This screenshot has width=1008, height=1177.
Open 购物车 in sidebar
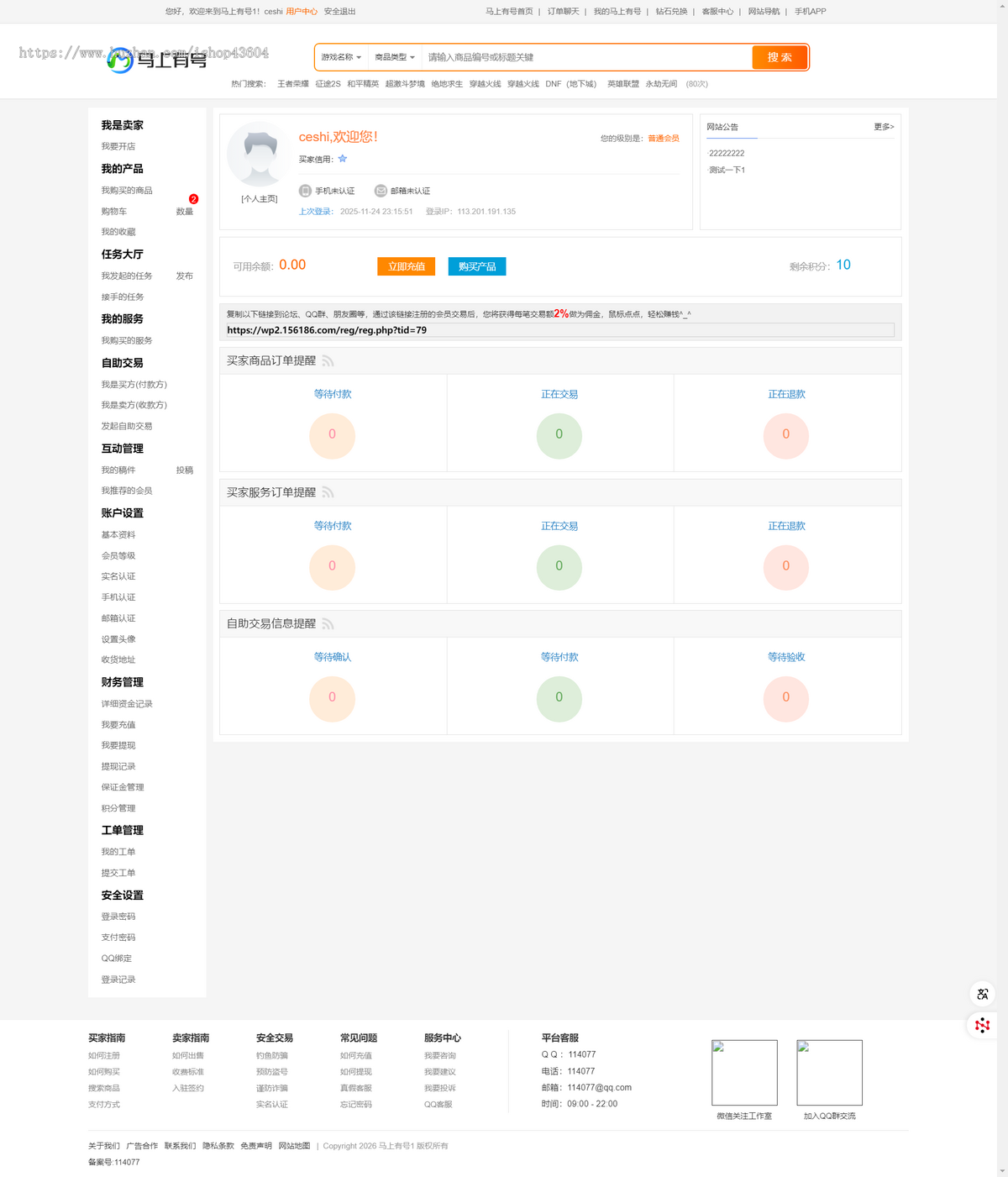pyautogui.click(x=114, y=212)
